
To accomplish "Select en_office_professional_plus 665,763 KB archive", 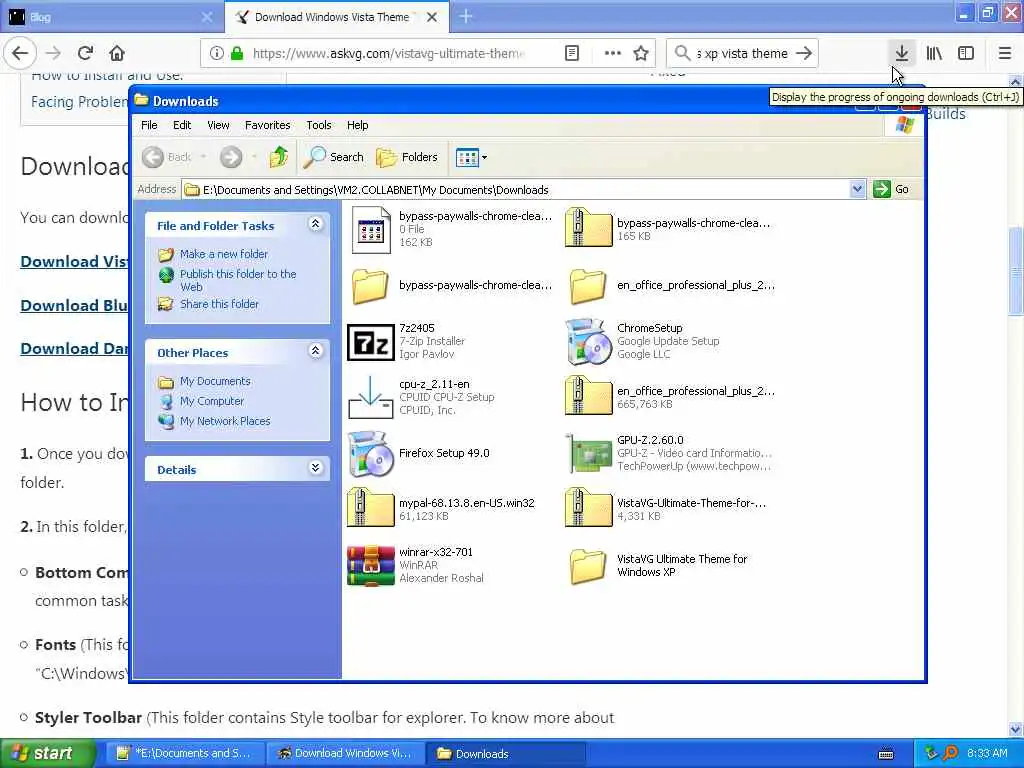I will (590, 396).
